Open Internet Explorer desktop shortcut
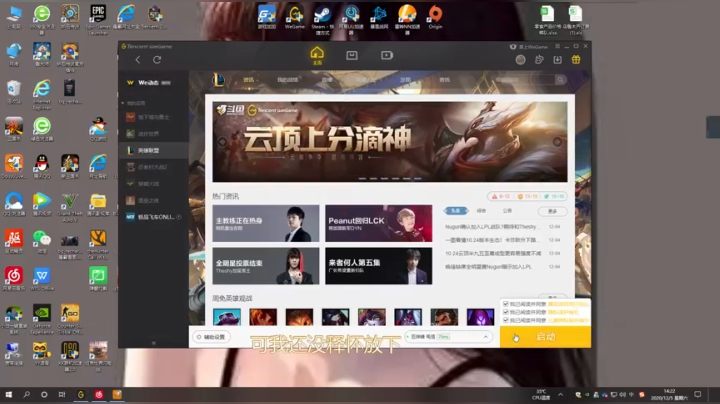The height and width of the screenshot is (404, 720). point(42,94)
